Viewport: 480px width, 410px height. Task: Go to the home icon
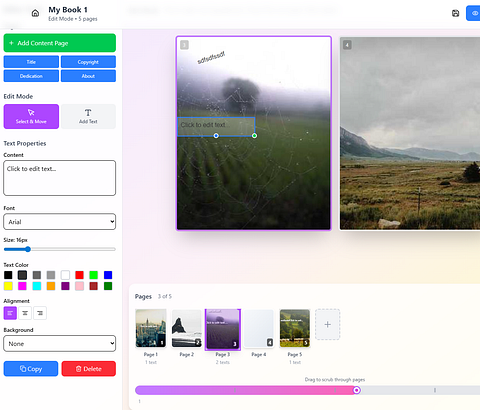click(35, 13)
